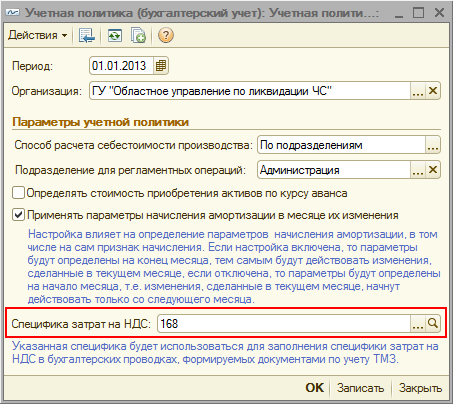Open the Действия dropdown menu
This screenshot has width=453, height=404.
38,35
